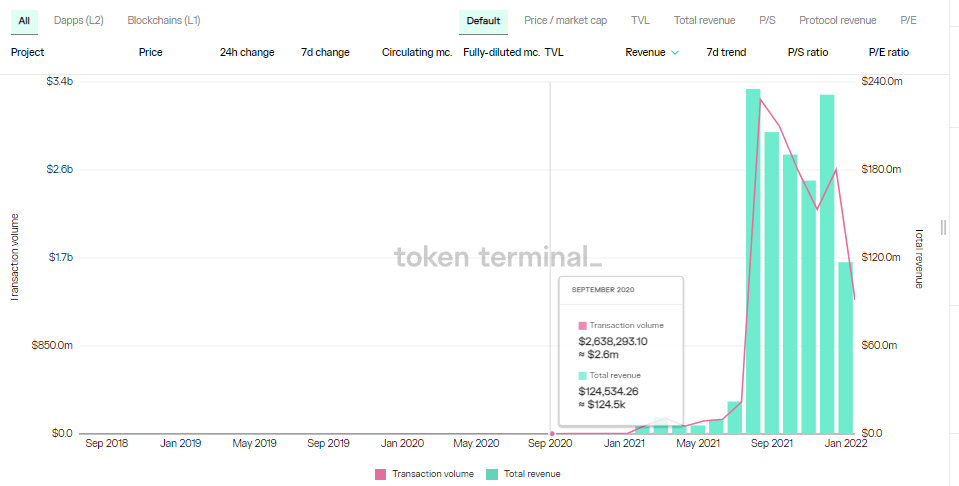Click the tallest teal revenue bar

(753, 260)
